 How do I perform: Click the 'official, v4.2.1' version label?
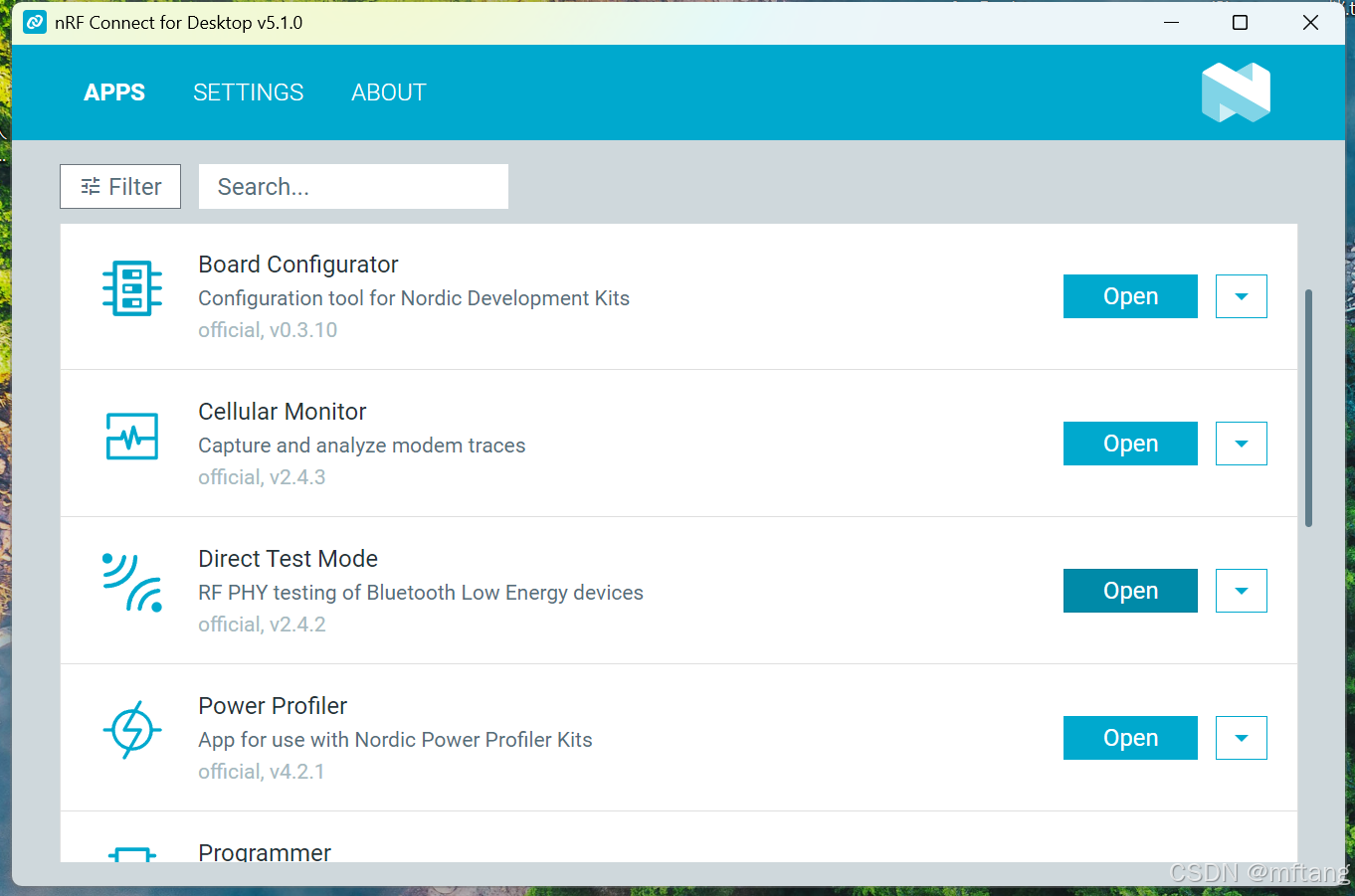262,772
